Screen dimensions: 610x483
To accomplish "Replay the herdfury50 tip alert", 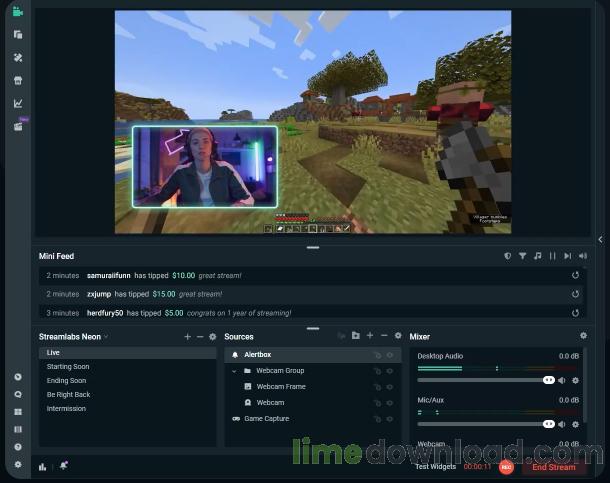I will [575, 313].
